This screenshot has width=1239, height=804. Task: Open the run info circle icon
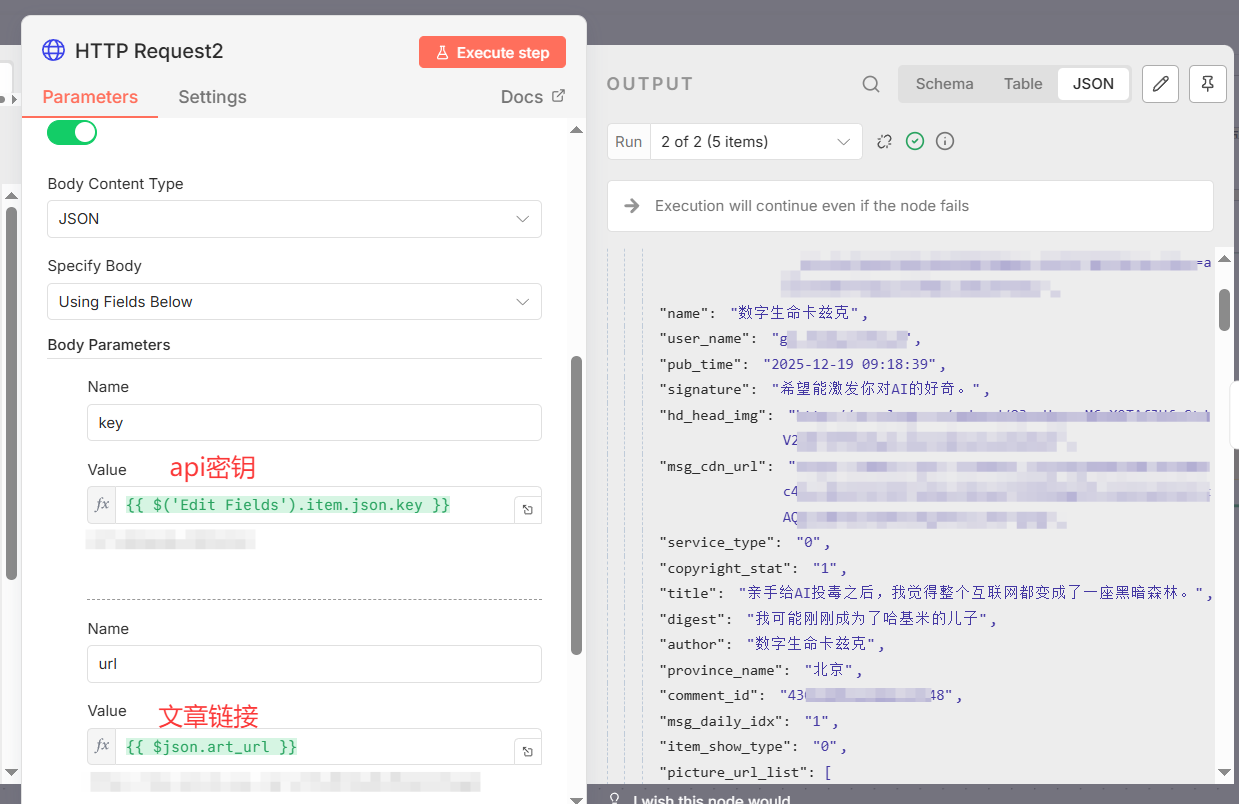click(945, 141)
